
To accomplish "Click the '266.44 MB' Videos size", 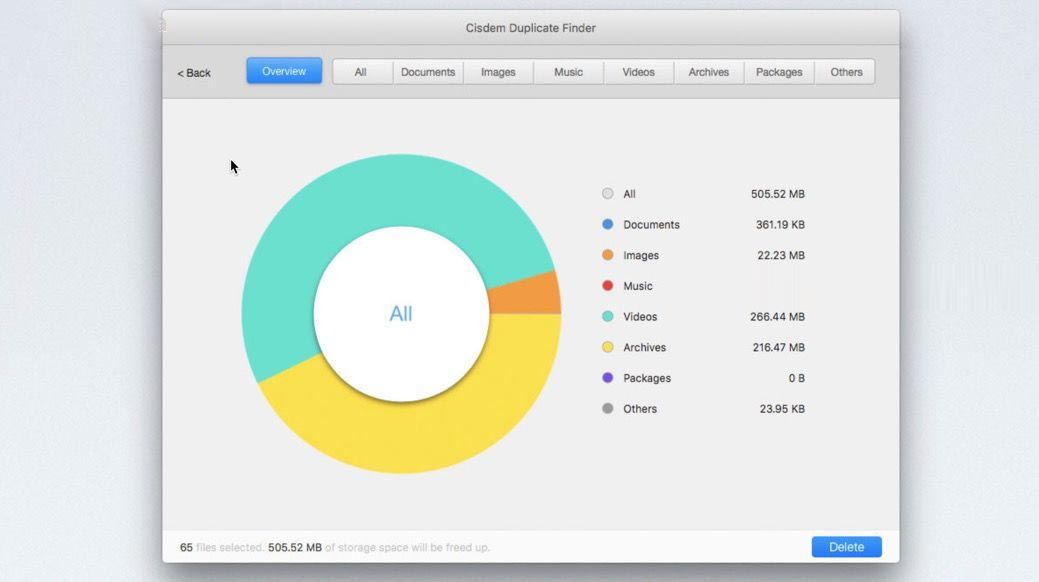I will [x=778, y=317].
